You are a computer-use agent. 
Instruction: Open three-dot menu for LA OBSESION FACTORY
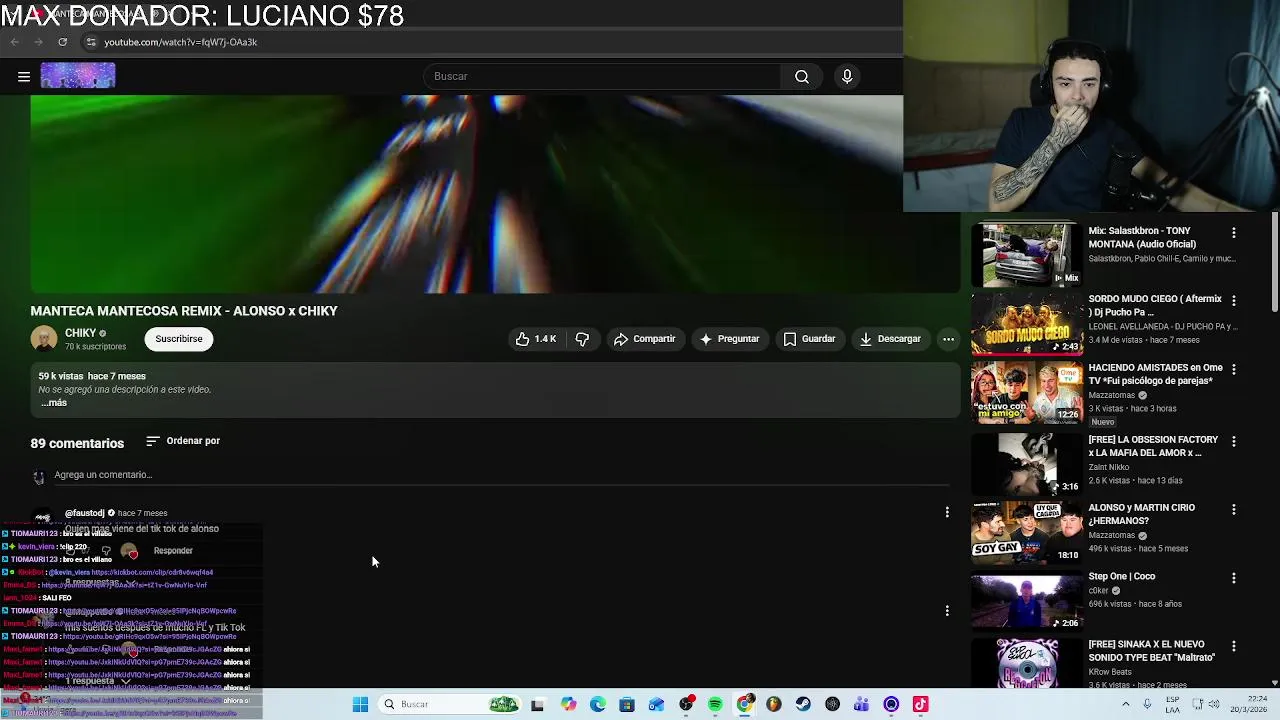1233,441
